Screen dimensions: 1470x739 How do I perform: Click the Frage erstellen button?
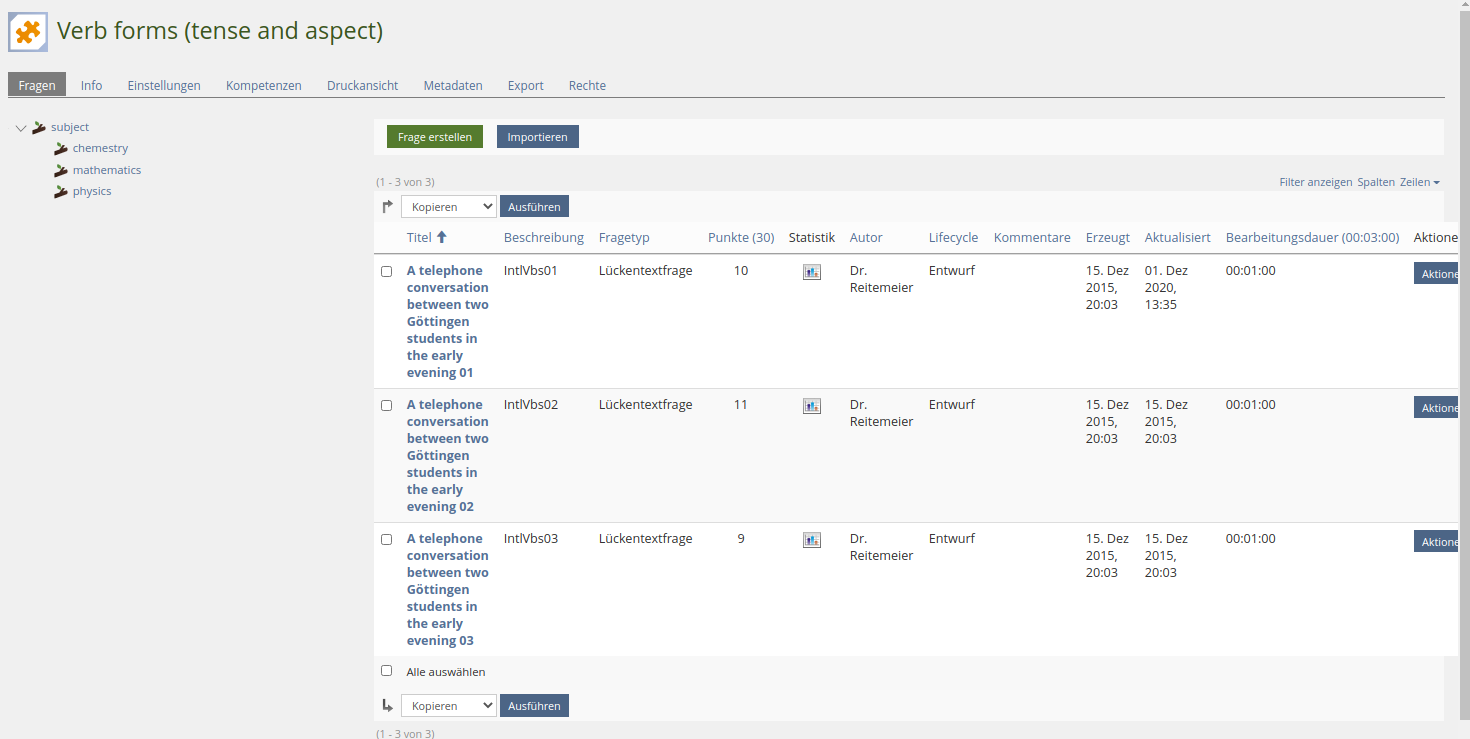click(x=435, y=137)
